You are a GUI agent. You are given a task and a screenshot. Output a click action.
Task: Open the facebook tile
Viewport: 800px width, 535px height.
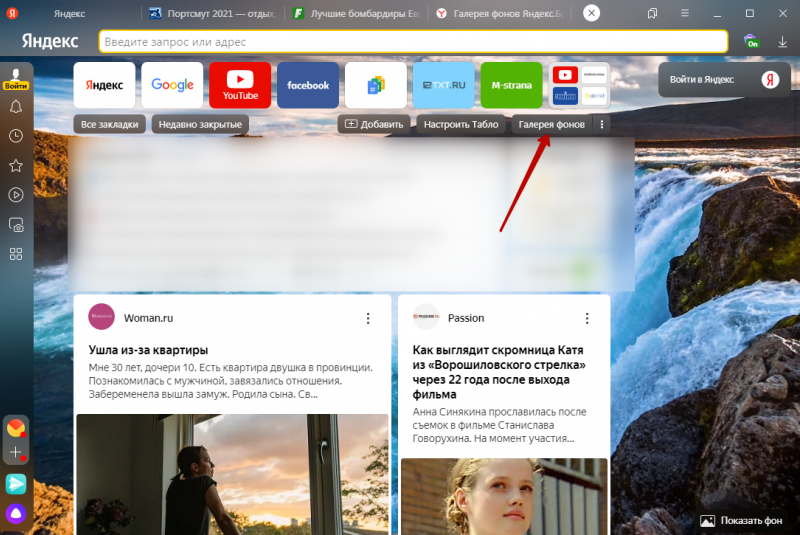coord(308,85)
